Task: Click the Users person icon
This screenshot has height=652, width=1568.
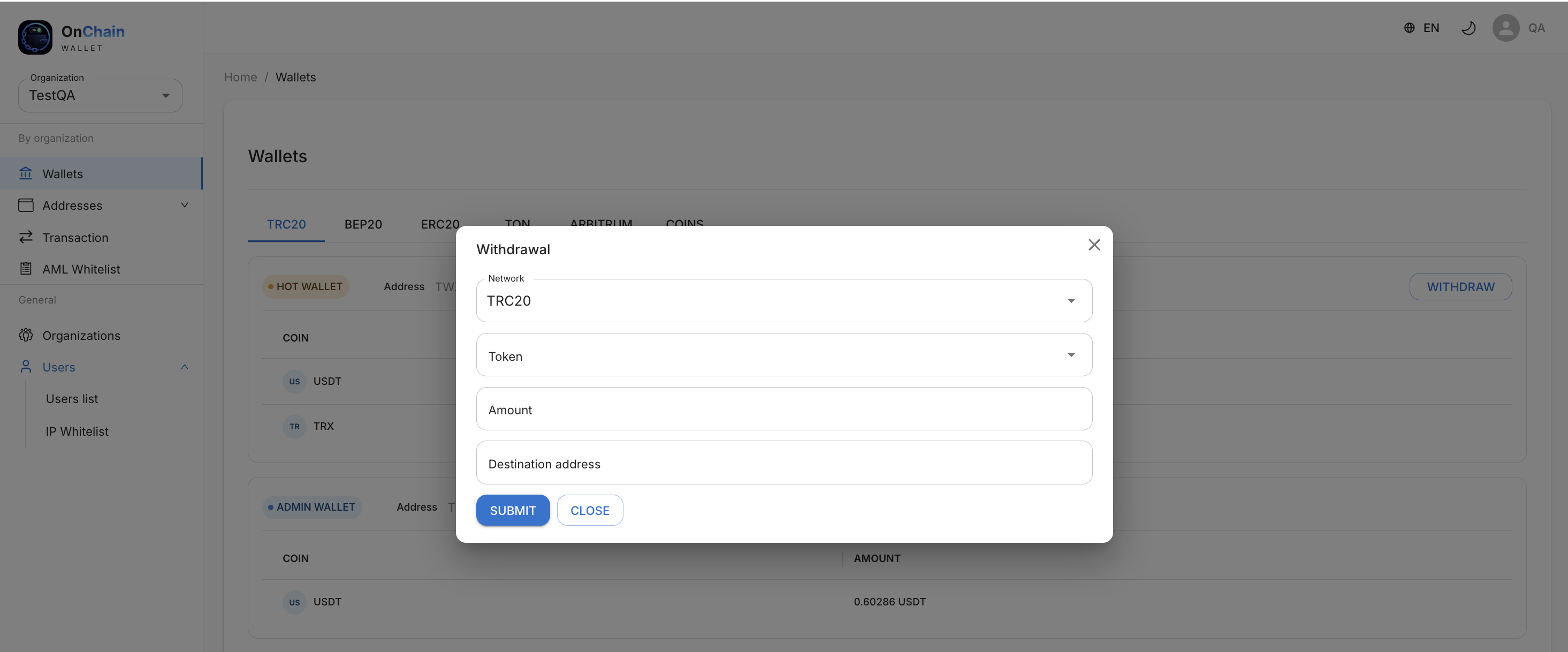Action: point(26,367)
